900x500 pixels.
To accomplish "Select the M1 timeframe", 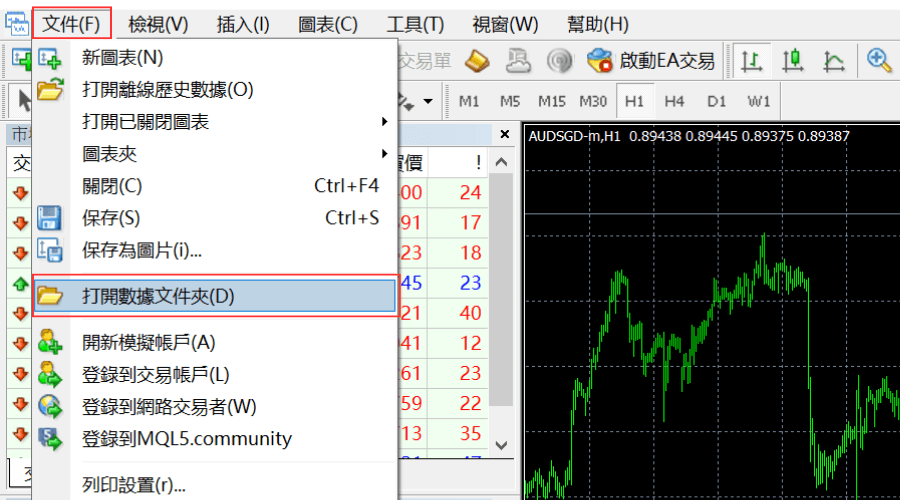I will click(x=469, y=102).
